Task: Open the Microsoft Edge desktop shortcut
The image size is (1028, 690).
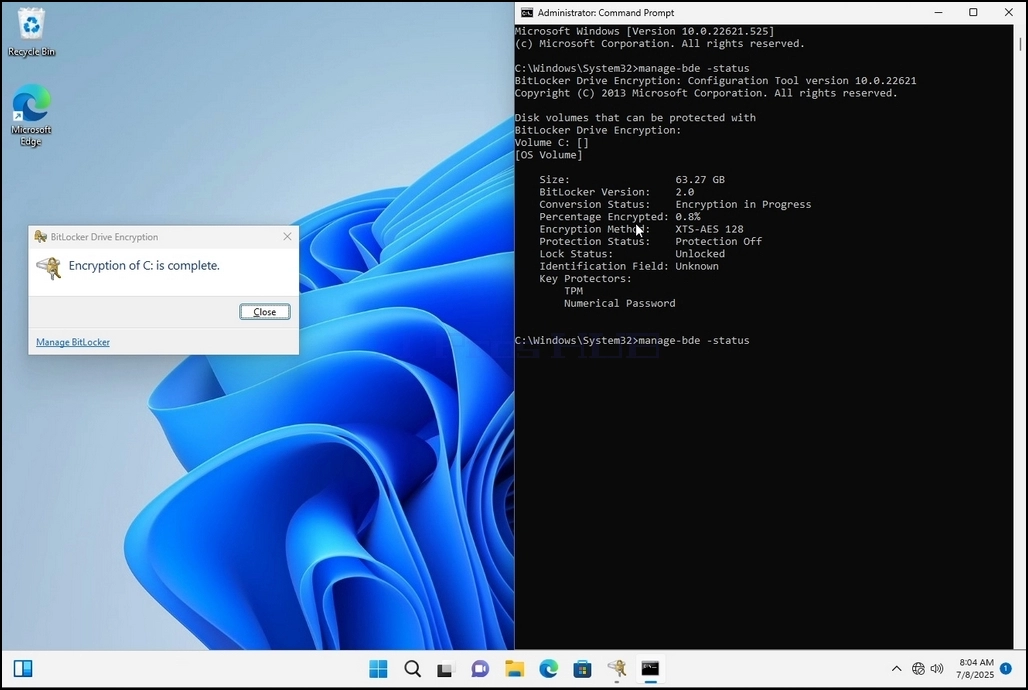Action: [x=31, y=115]
